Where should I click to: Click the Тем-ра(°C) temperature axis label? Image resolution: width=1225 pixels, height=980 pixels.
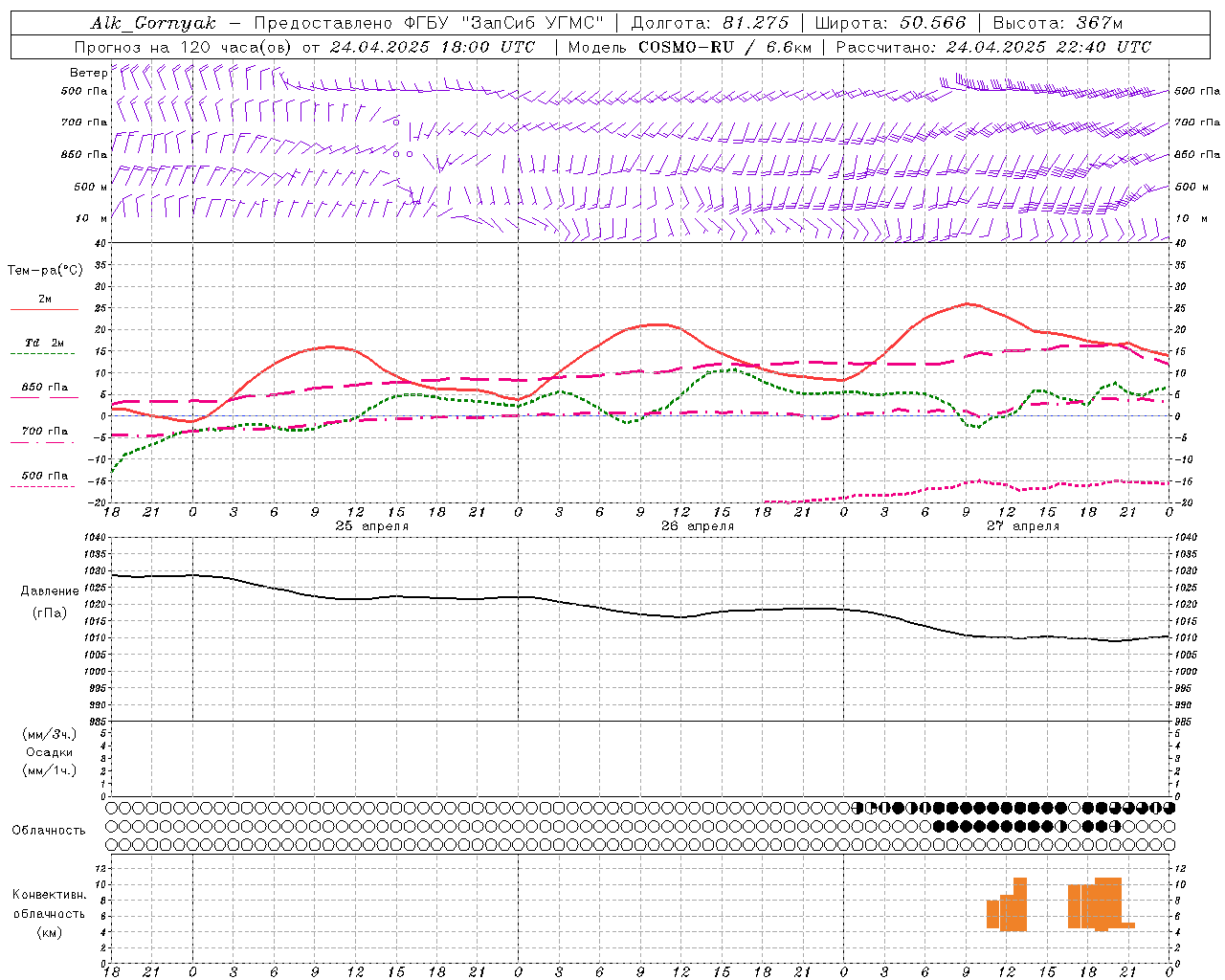[x=45, y=271]
